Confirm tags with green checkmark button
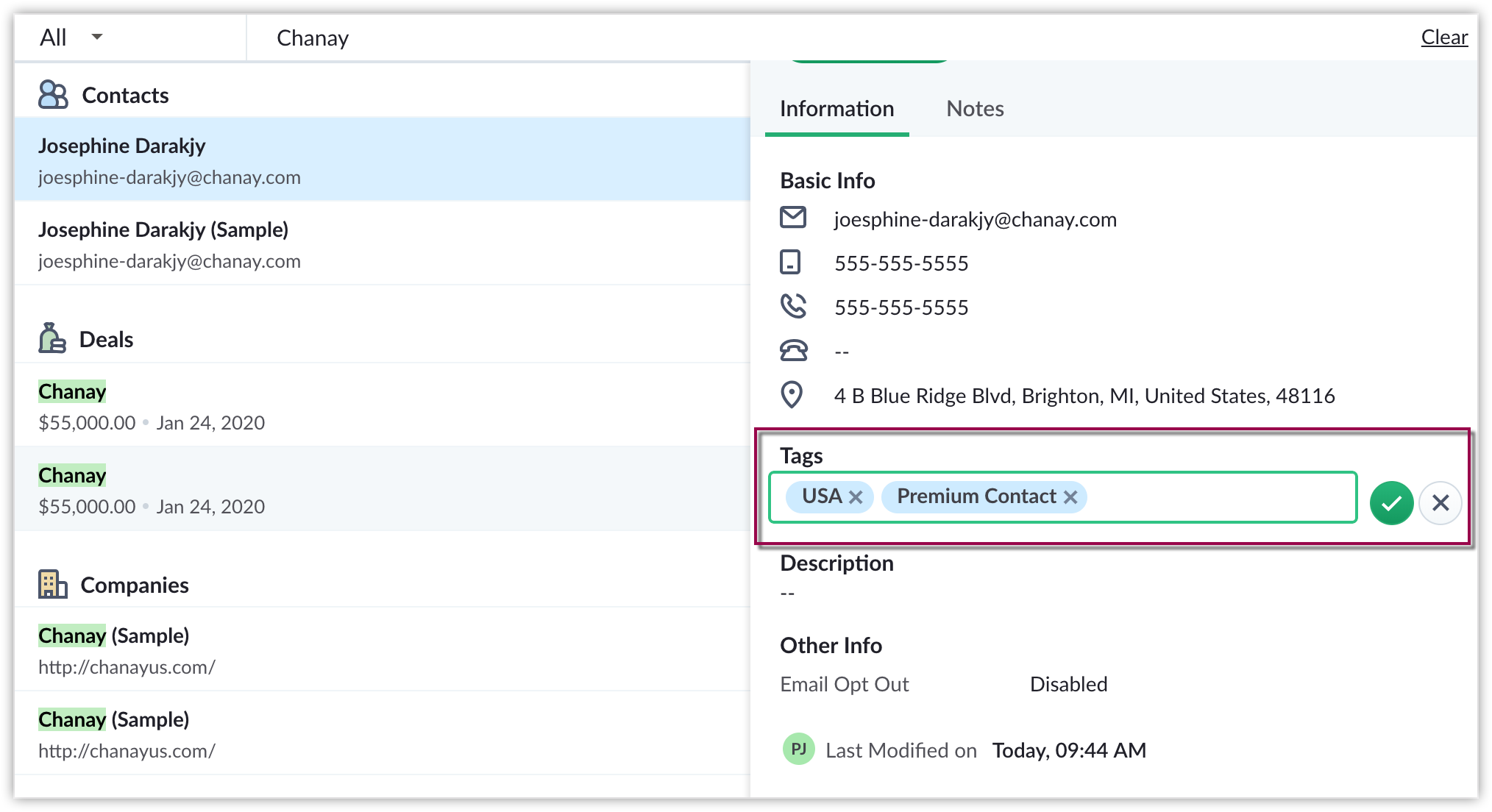Screen dimensions: 1492x812 click(1391, 503)
